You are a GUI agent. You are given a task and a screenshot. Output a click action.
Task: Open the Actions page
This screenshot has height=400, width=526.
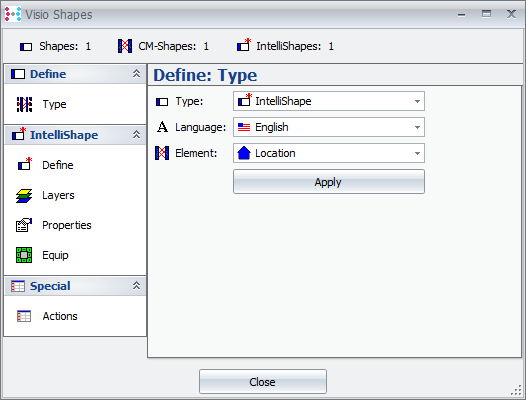coord(60,316)
